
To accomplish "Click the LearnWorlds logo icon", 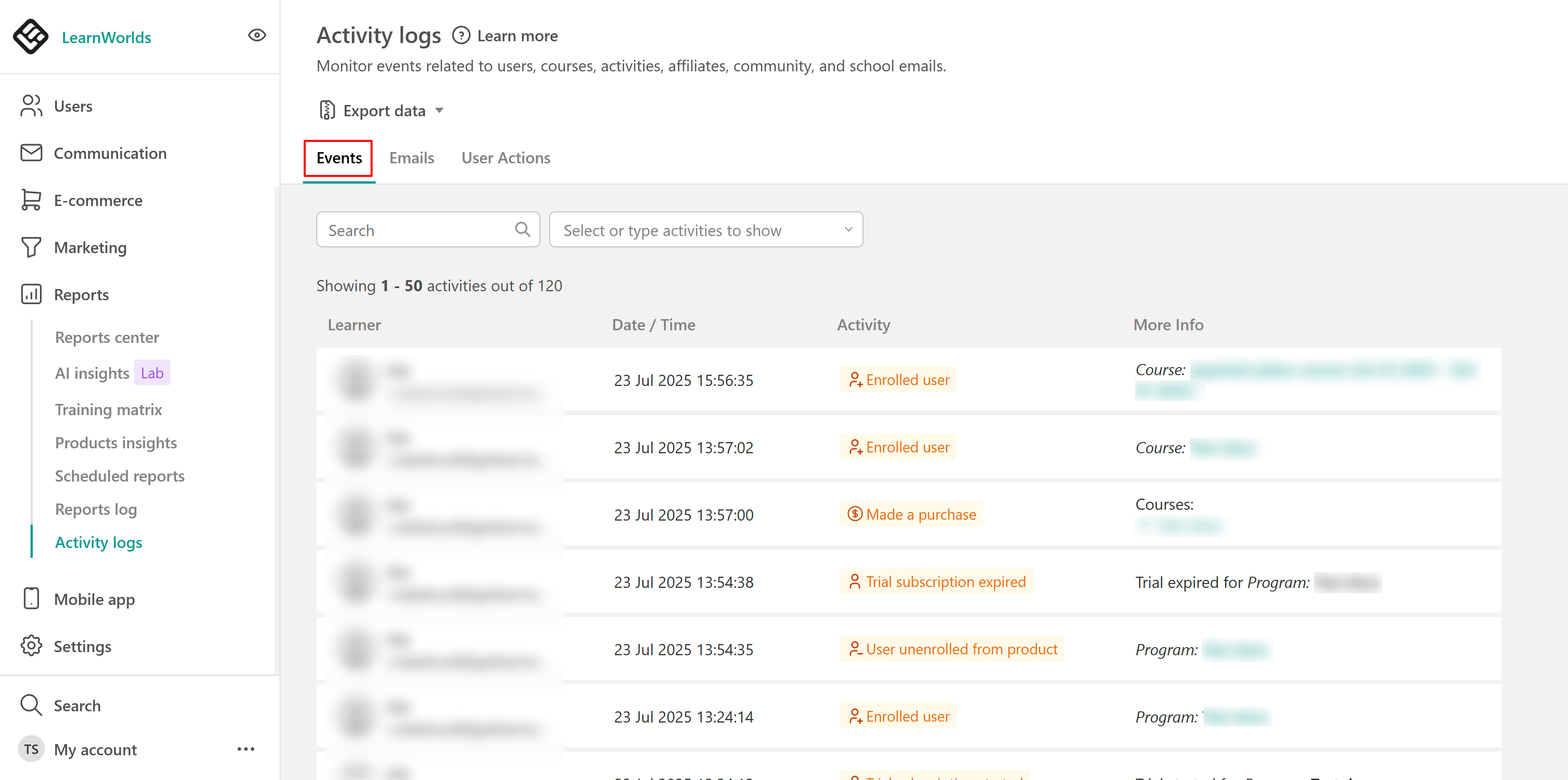I will [x=31, y=36].
